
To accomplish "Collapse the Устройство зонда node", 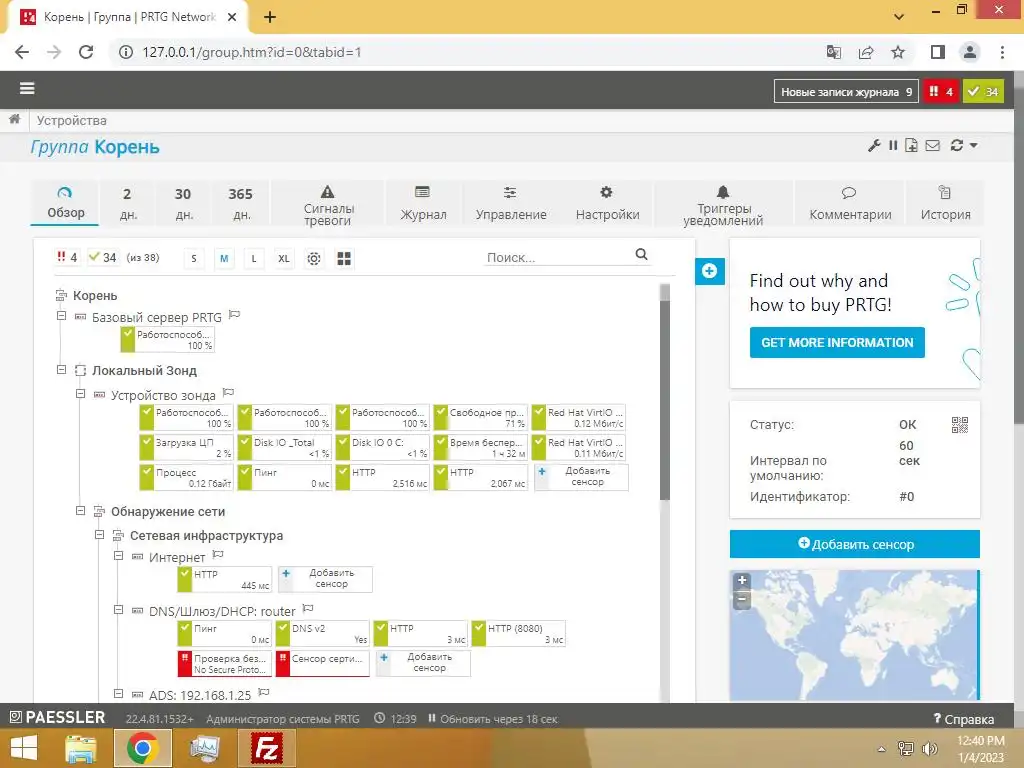I will [80, 394].
